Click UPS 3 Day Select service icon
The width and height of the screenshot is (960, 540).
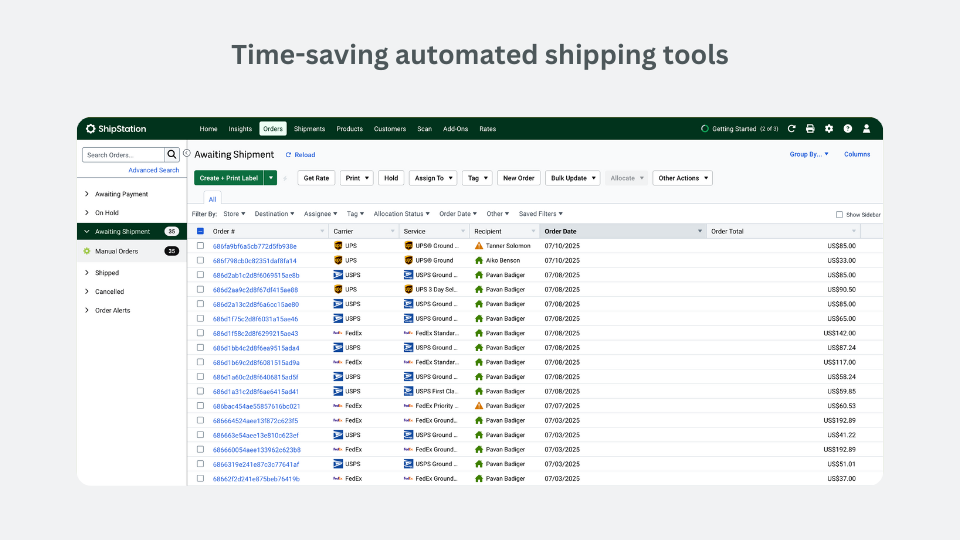tap(408, 290)
